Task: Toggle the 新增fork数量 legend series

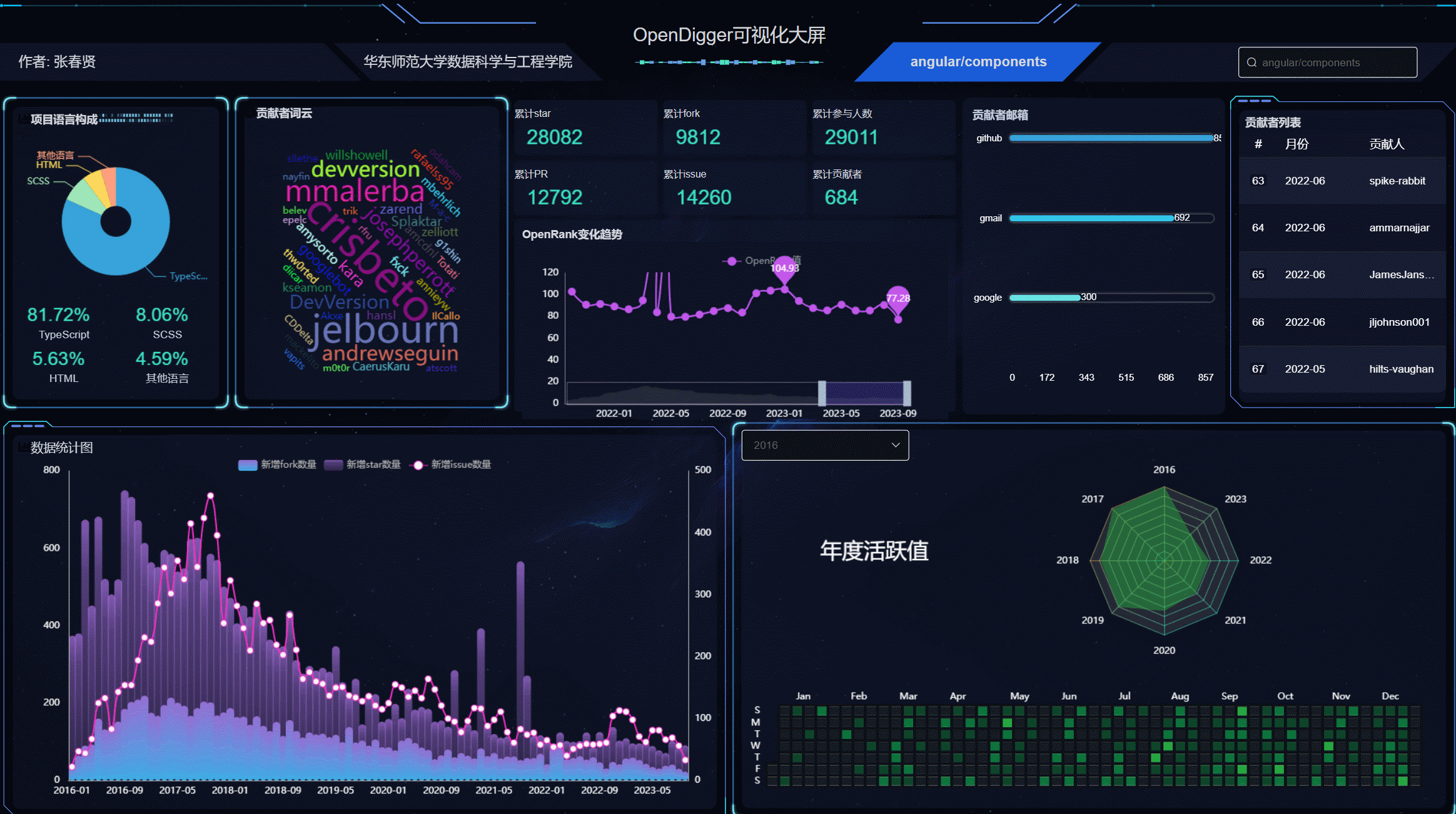Action: pyautogui.click(x=277, y=465)
